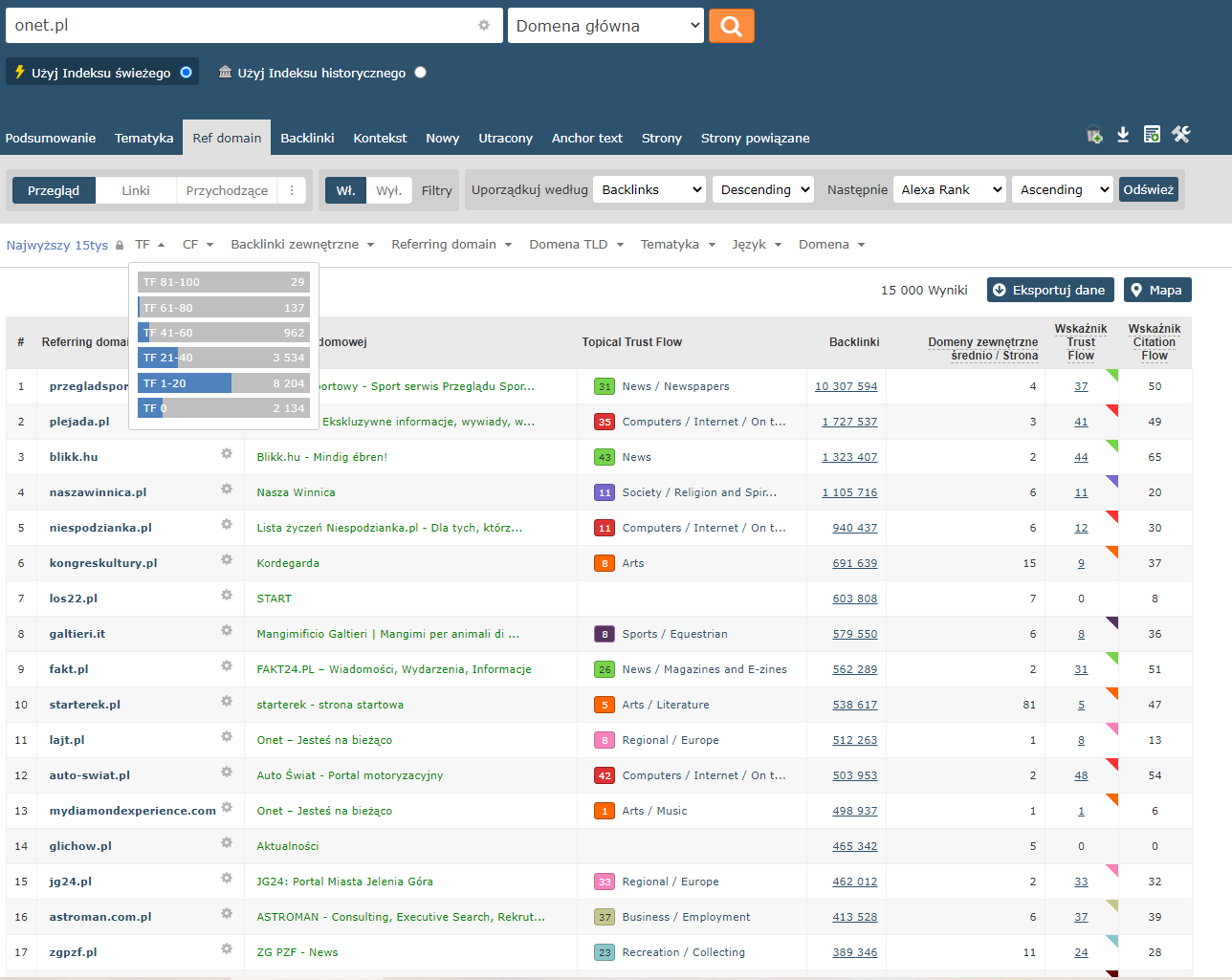This screenshot has width=1232, height=980.
Task: Collapse the TF filter dropdown
Action: [x=150, y=245]
